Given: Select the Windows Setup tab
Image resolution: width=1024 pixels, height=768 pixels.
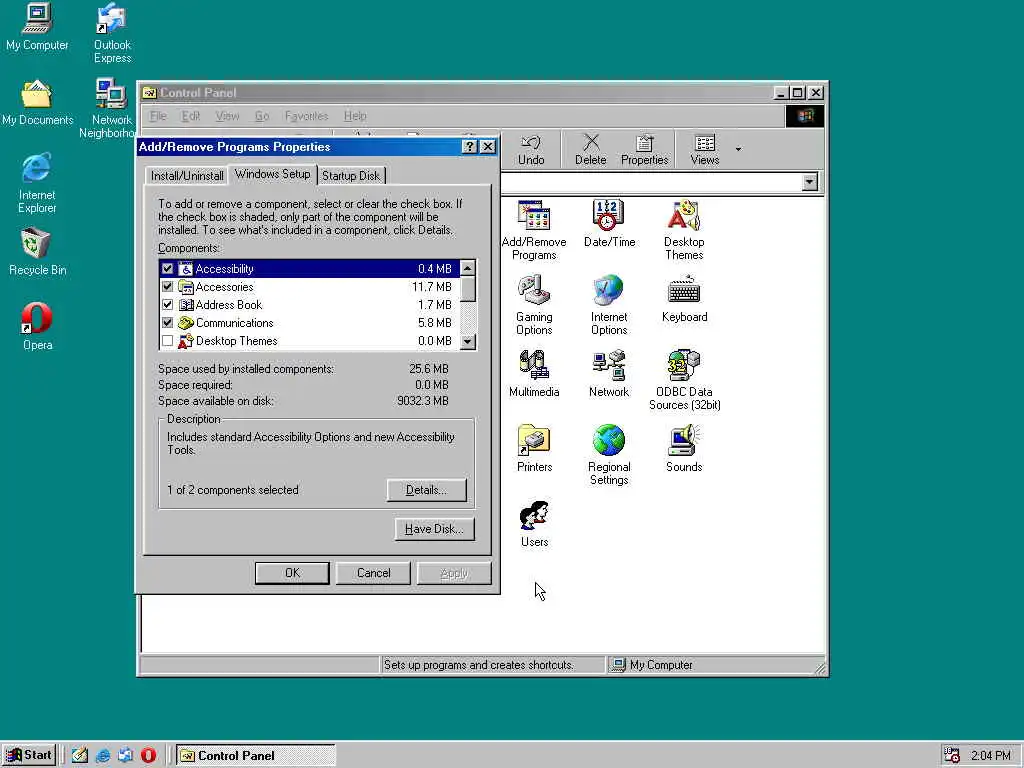Looking at the screenshot, I should tap(272, 174).
